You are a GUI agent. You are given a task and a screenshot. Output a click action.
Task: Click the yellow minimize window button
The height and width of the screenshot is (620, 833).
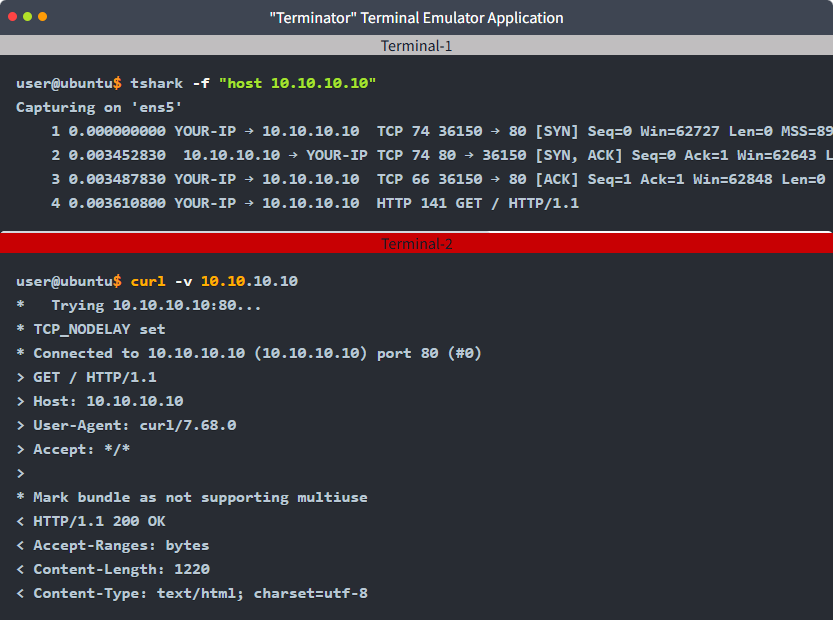point(28,17)
